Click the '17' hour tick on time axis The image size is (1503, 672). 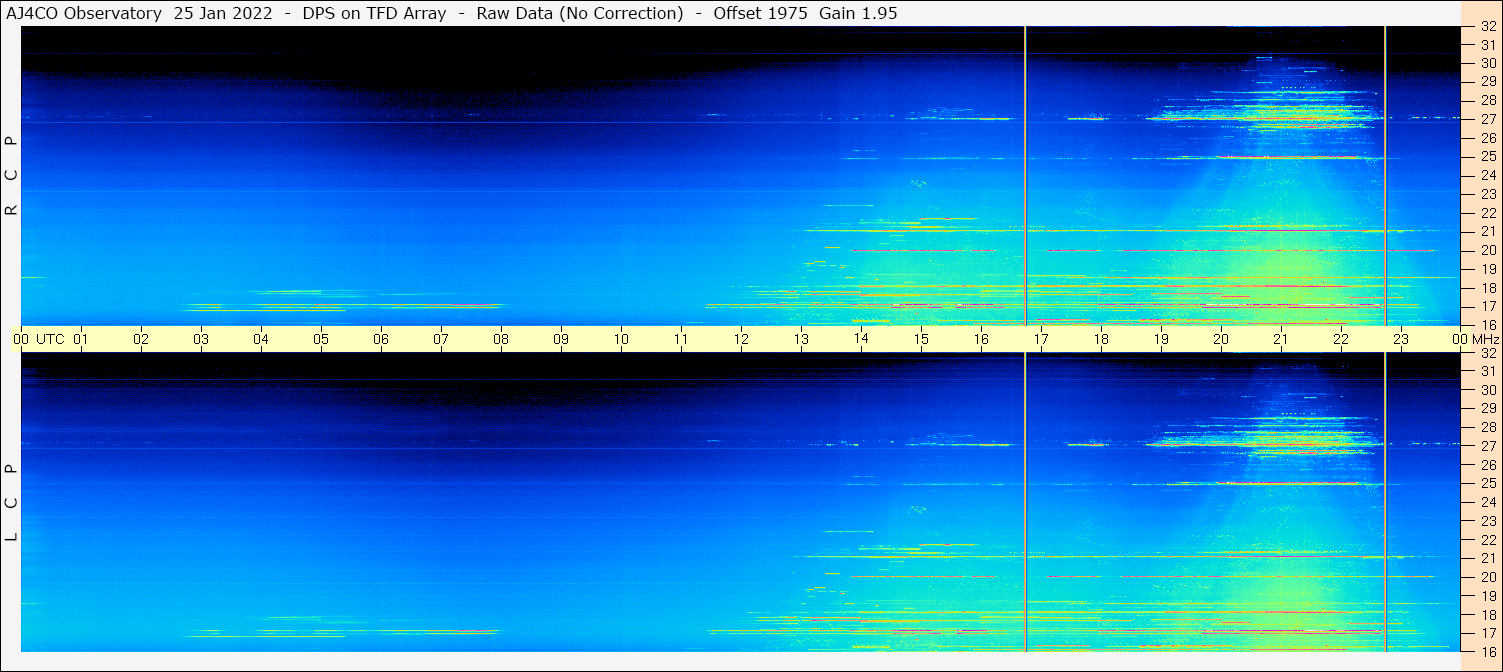1041,339
